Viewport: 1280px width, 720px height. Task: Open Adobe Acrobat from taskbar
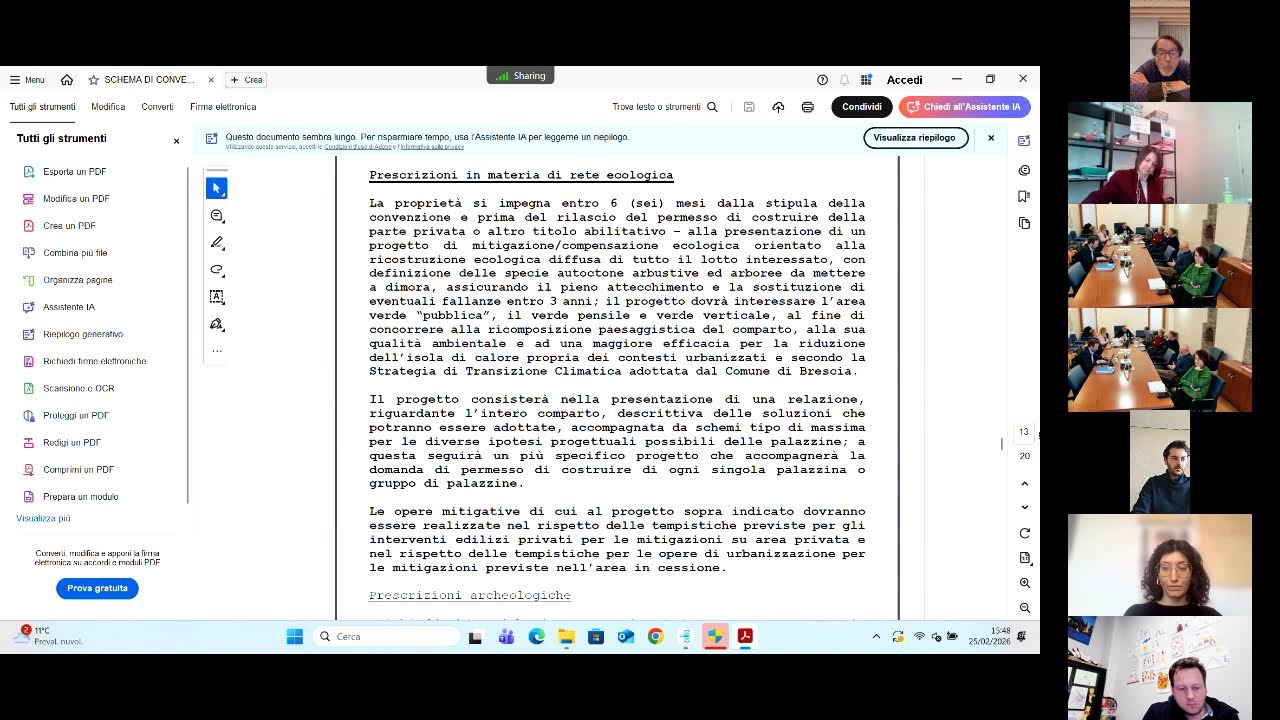745,637
